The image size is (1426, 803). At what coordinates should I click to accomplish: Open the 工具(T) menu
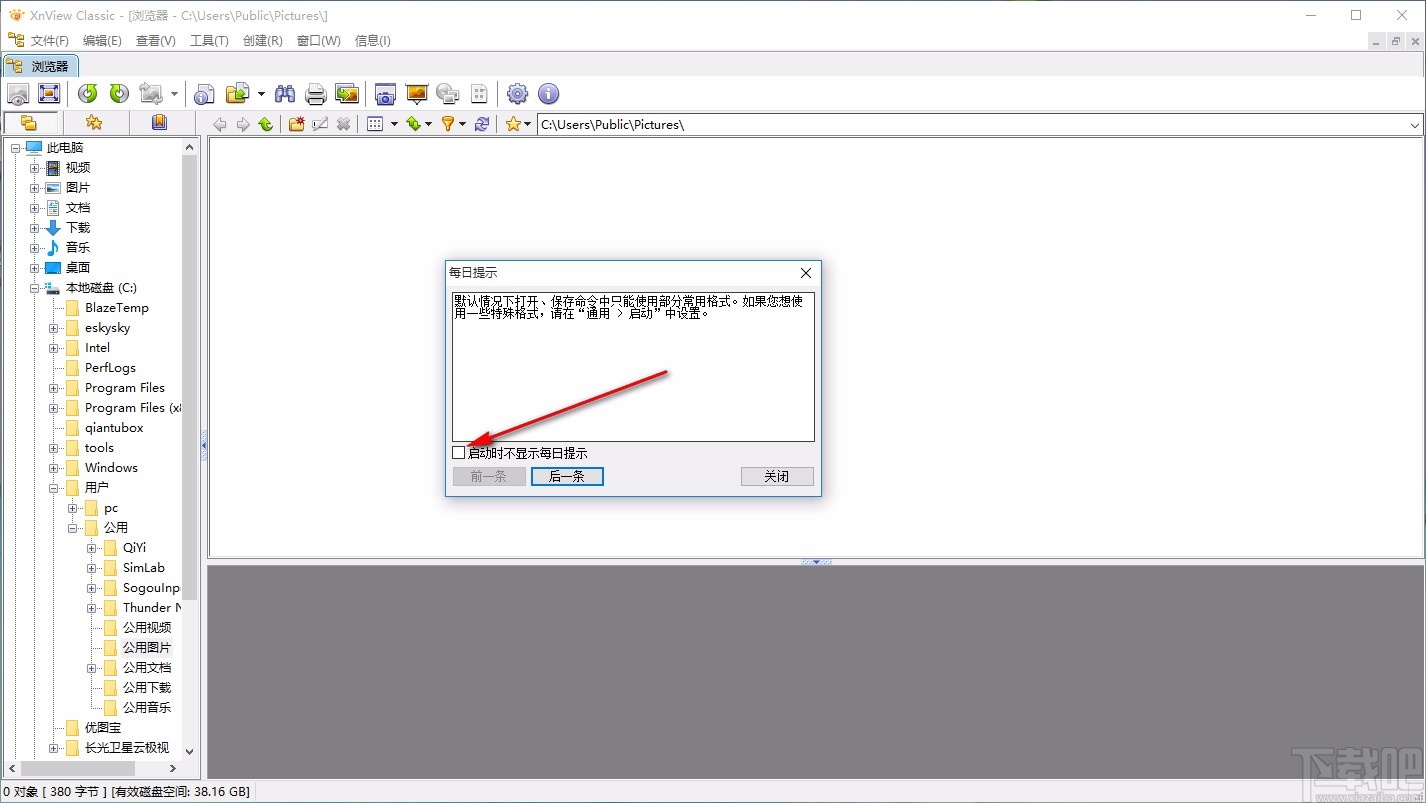point(209,41)
